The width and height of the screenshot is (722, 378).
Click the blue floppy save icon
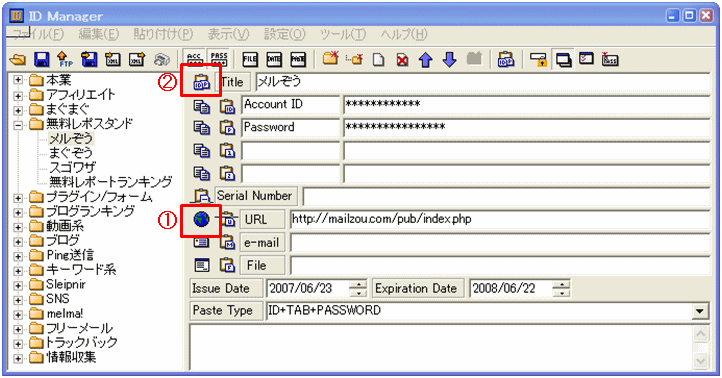41,59
